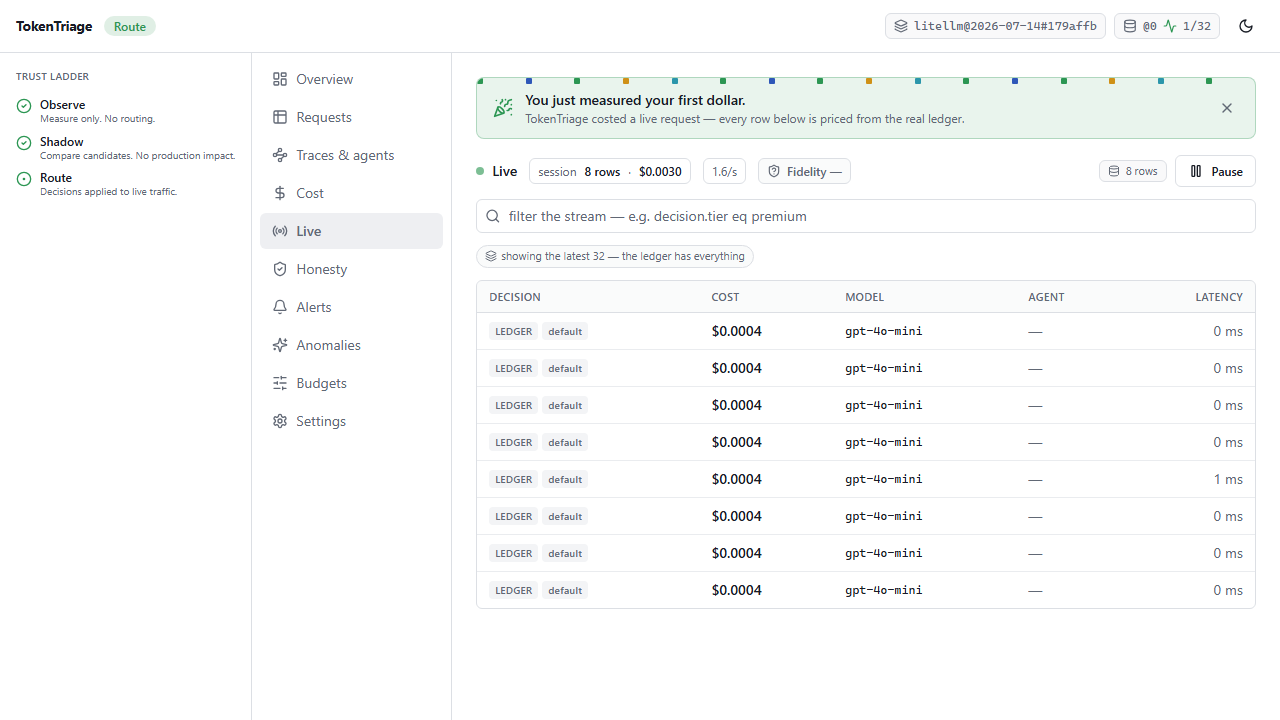This screenshot has height=720, width=1280.
Task: Open the Anomalies page
Action: coord(351,345)
